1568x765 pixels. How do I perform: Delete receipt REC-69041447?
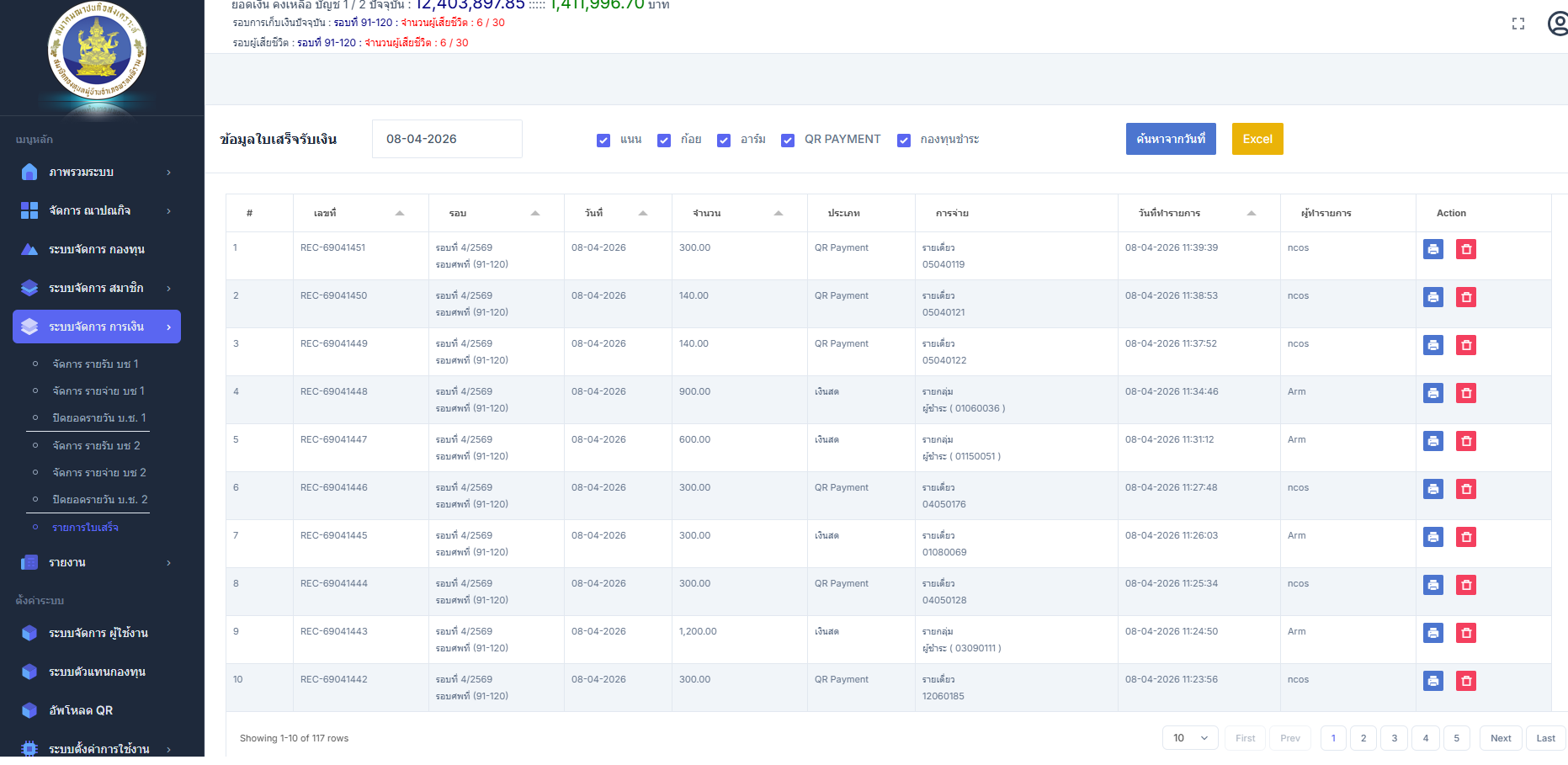[x=1466, y=441]
